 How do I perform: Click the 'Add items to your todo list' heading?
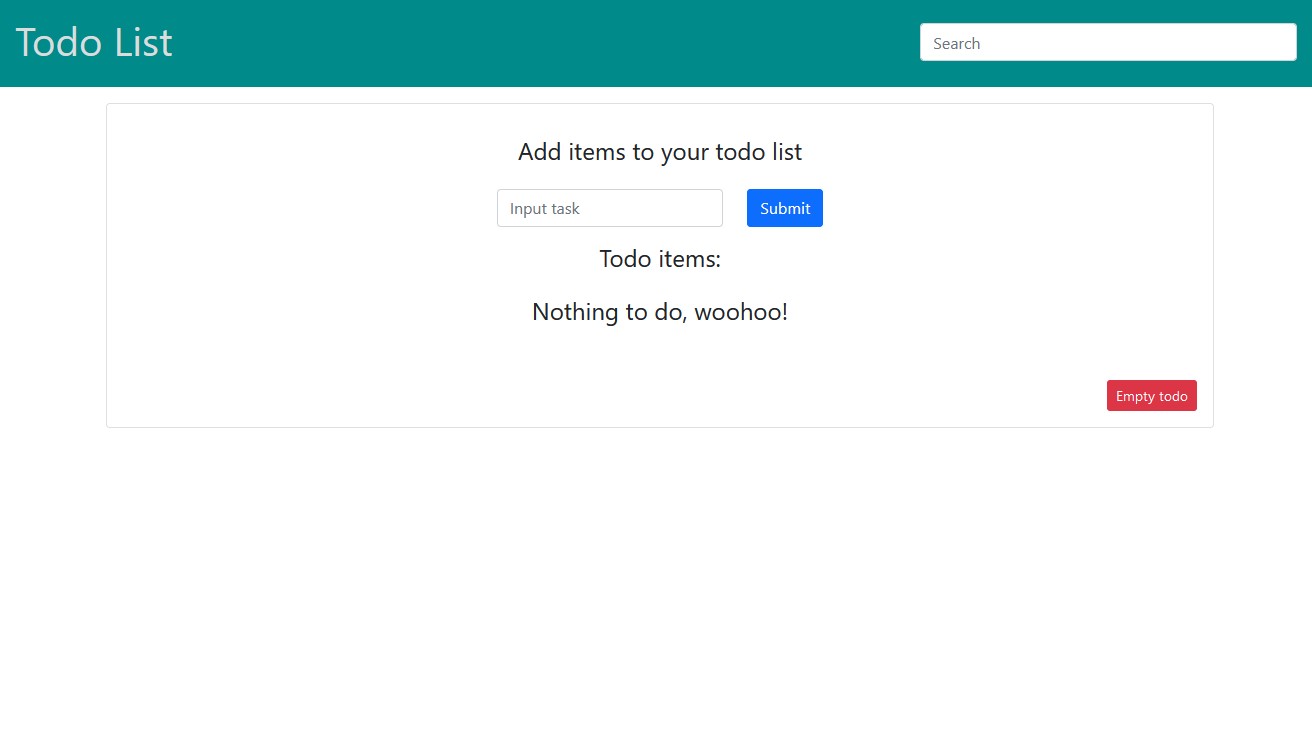click(660, 152)
